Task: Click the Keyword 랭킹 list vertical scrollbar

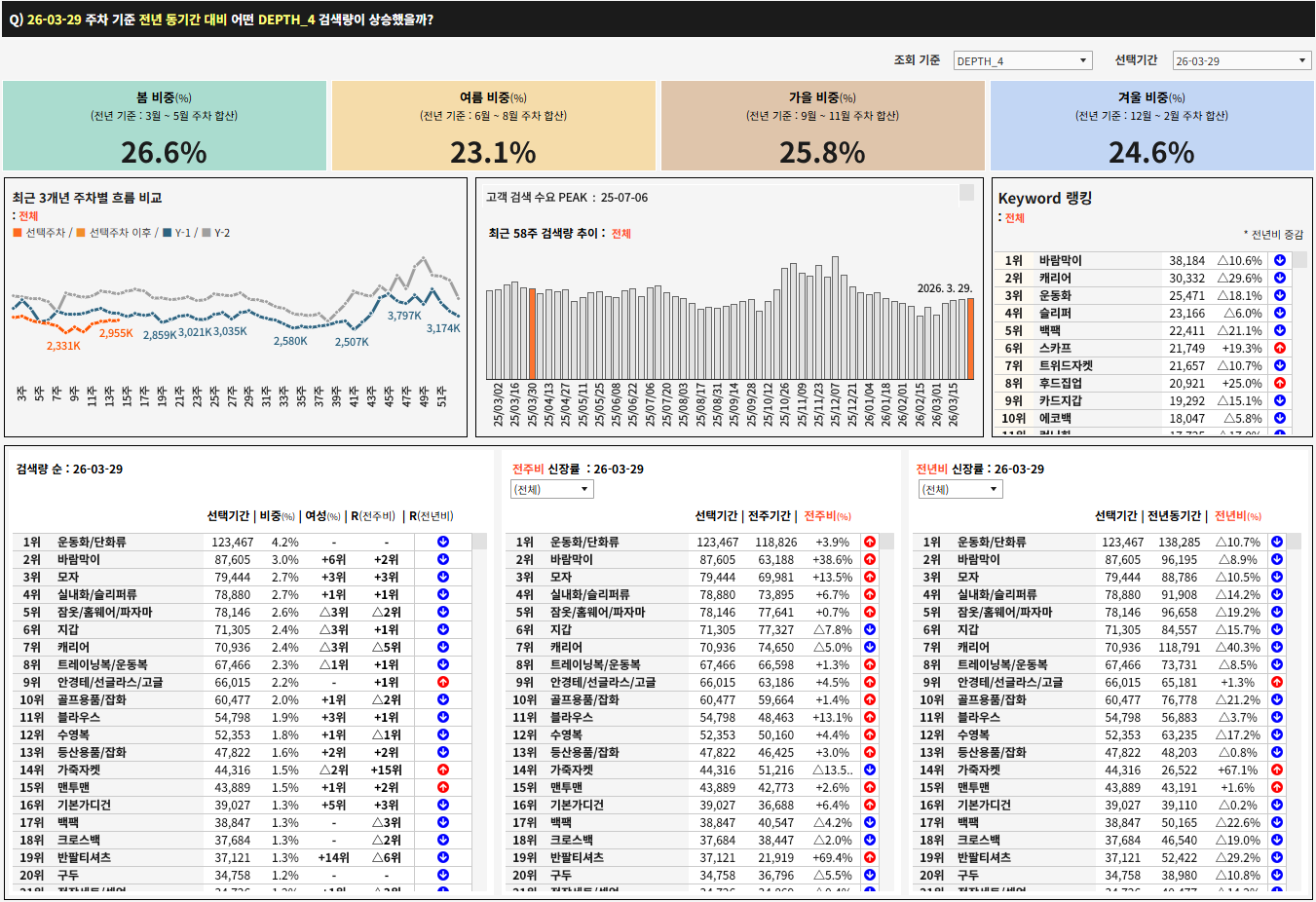Action: tap(1300, 341)
